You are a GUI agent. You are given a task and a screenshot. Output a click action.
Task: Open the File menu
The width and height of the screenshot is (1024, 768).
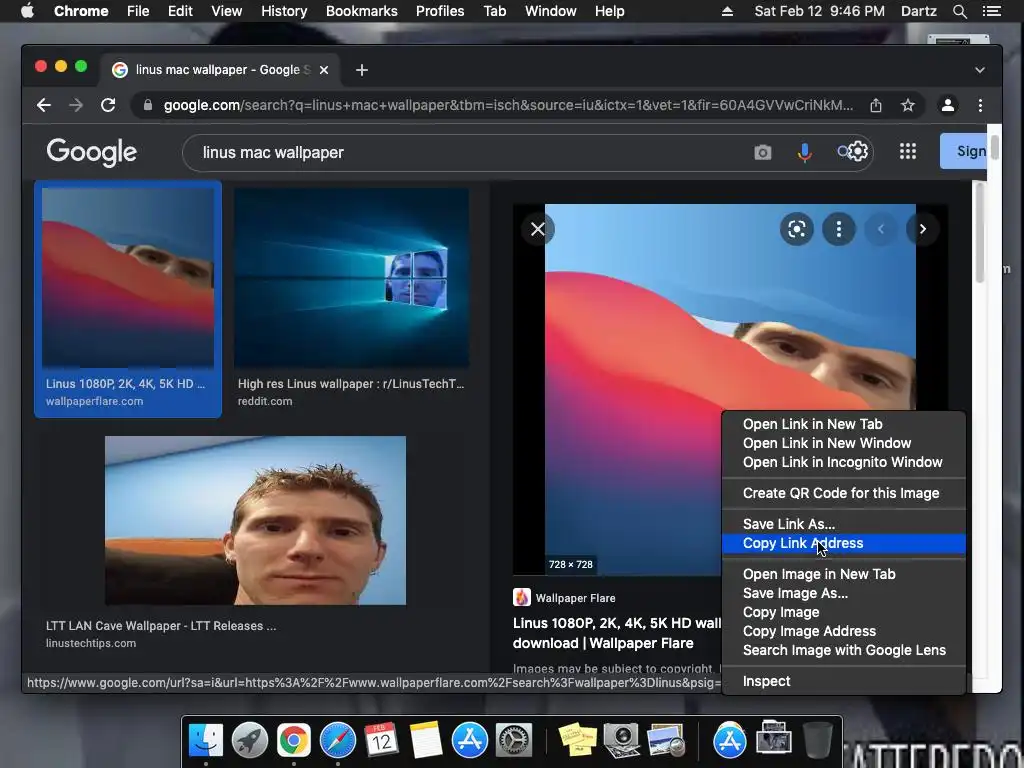138,11
